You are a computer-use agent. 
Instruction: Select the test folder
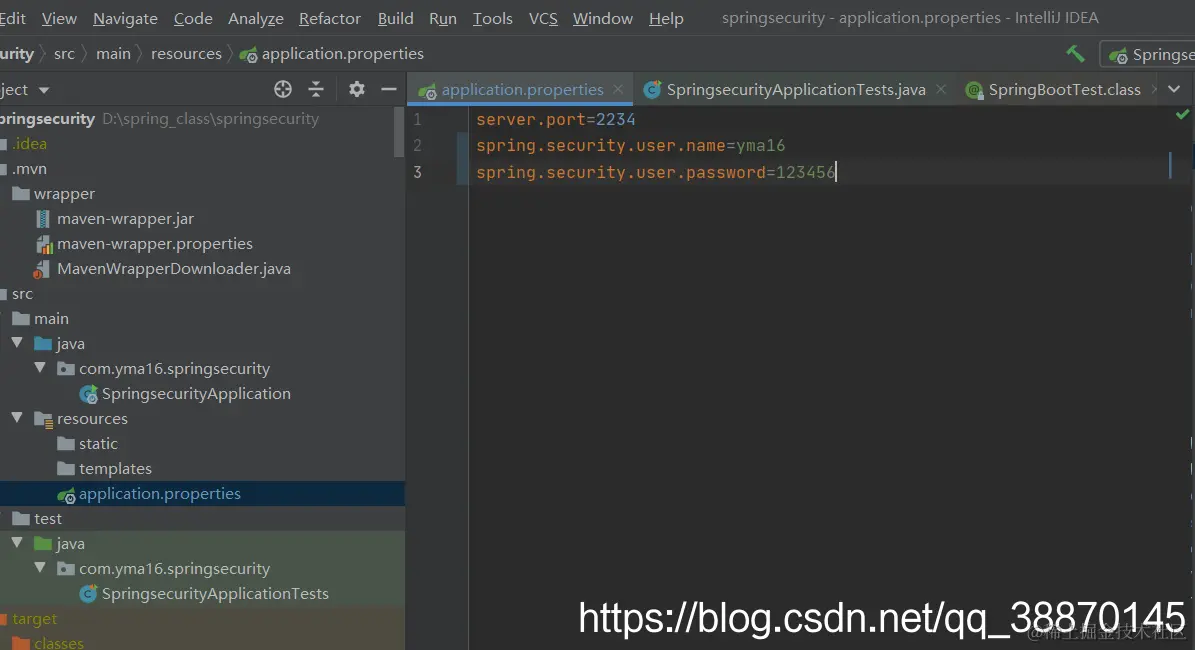(x=47, y=519)
